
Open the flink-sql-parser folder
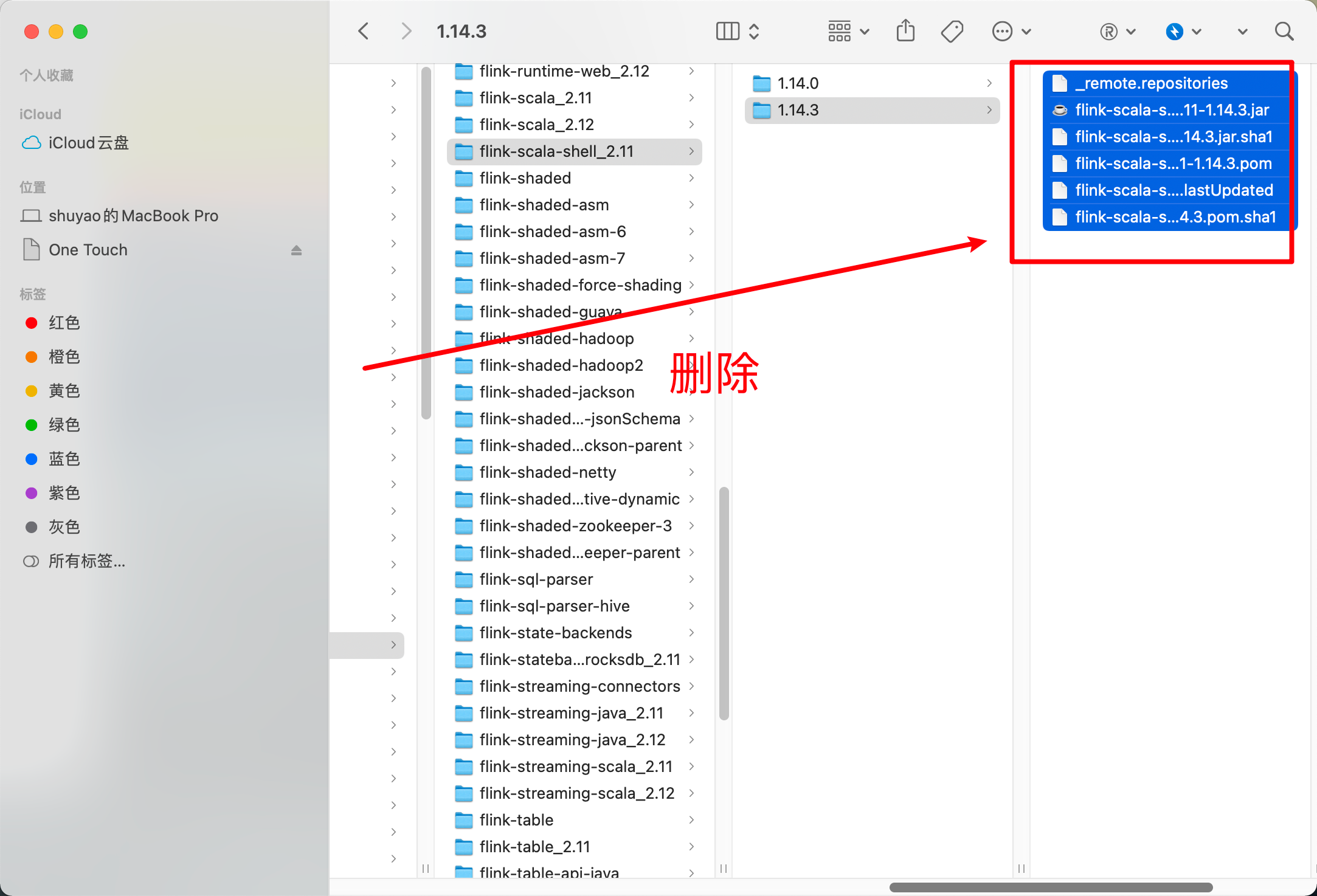pos(574,579)
